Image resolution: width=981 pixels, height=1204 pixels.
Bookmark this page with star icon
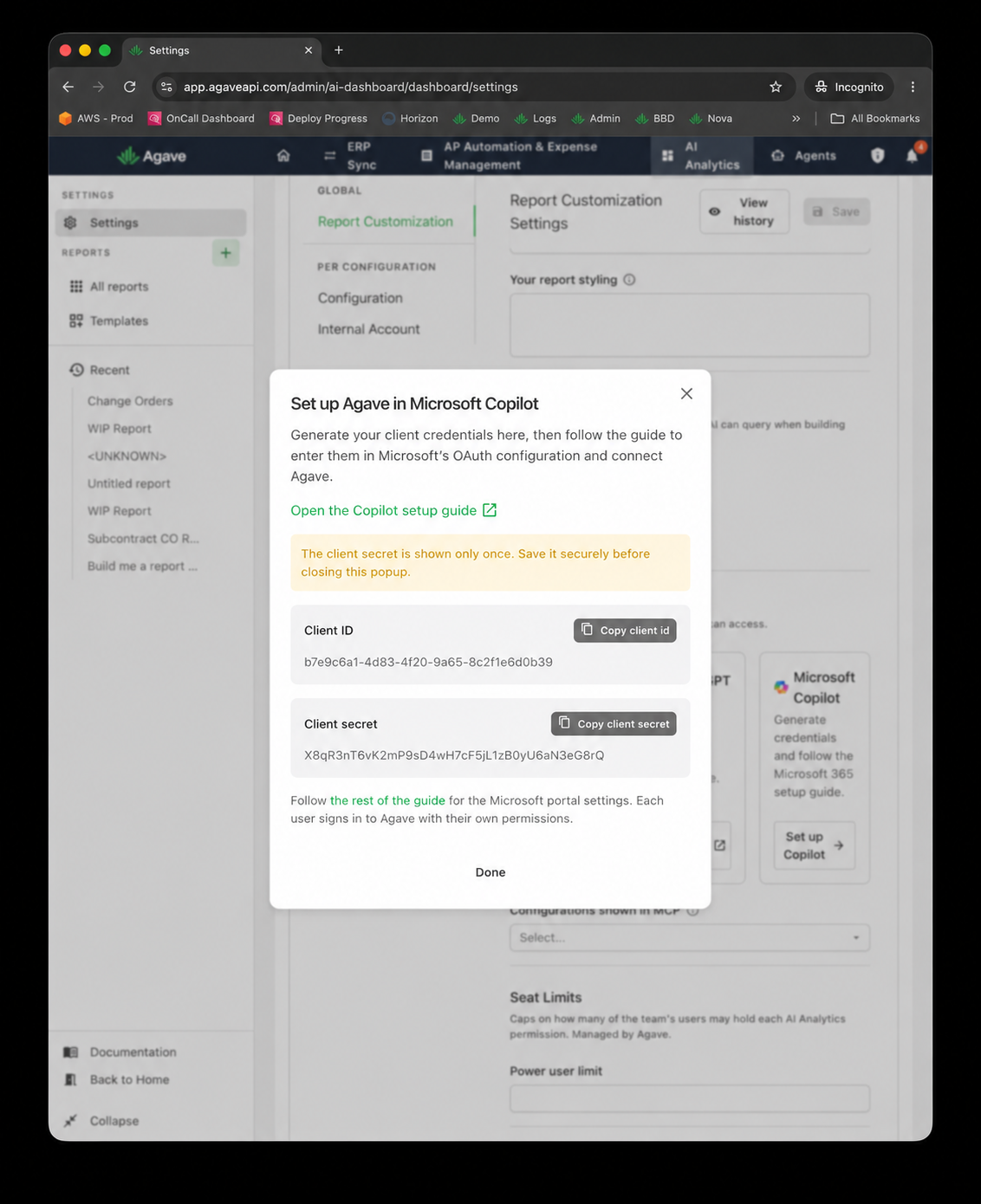click(x=776, y=87)
